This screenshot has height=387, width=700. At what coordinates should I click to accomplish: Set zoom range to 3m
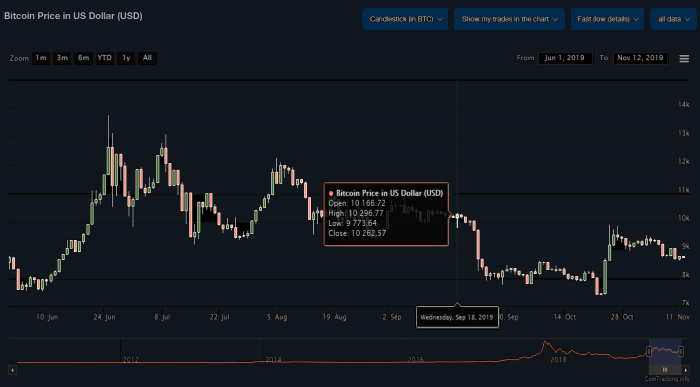(62, 58)
